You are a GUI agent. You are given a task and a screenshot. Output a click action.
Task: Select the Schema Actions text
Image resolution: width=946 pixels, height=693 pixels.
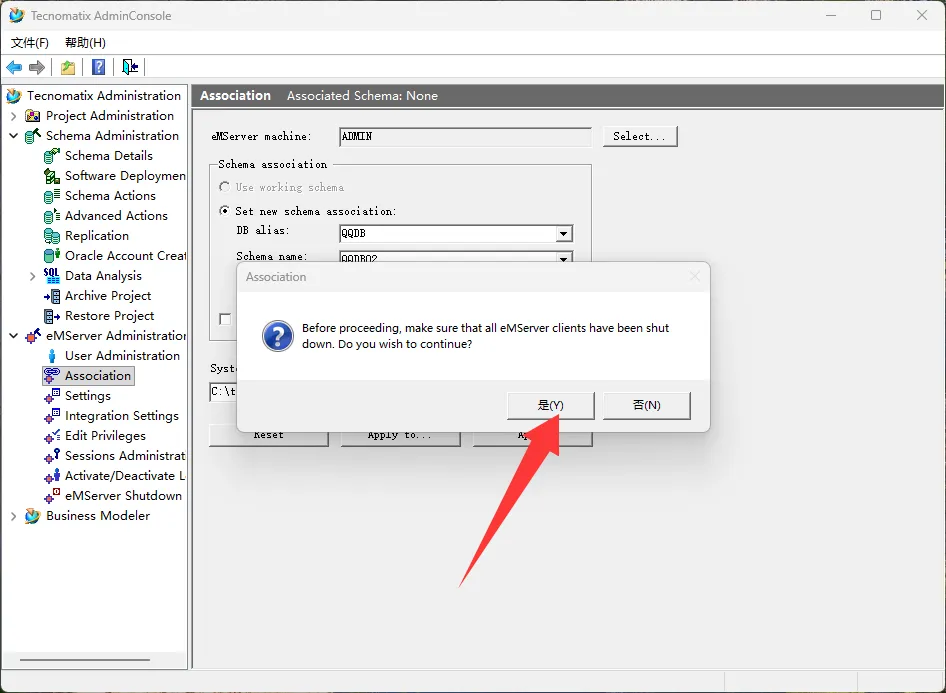tap(110, 196)
